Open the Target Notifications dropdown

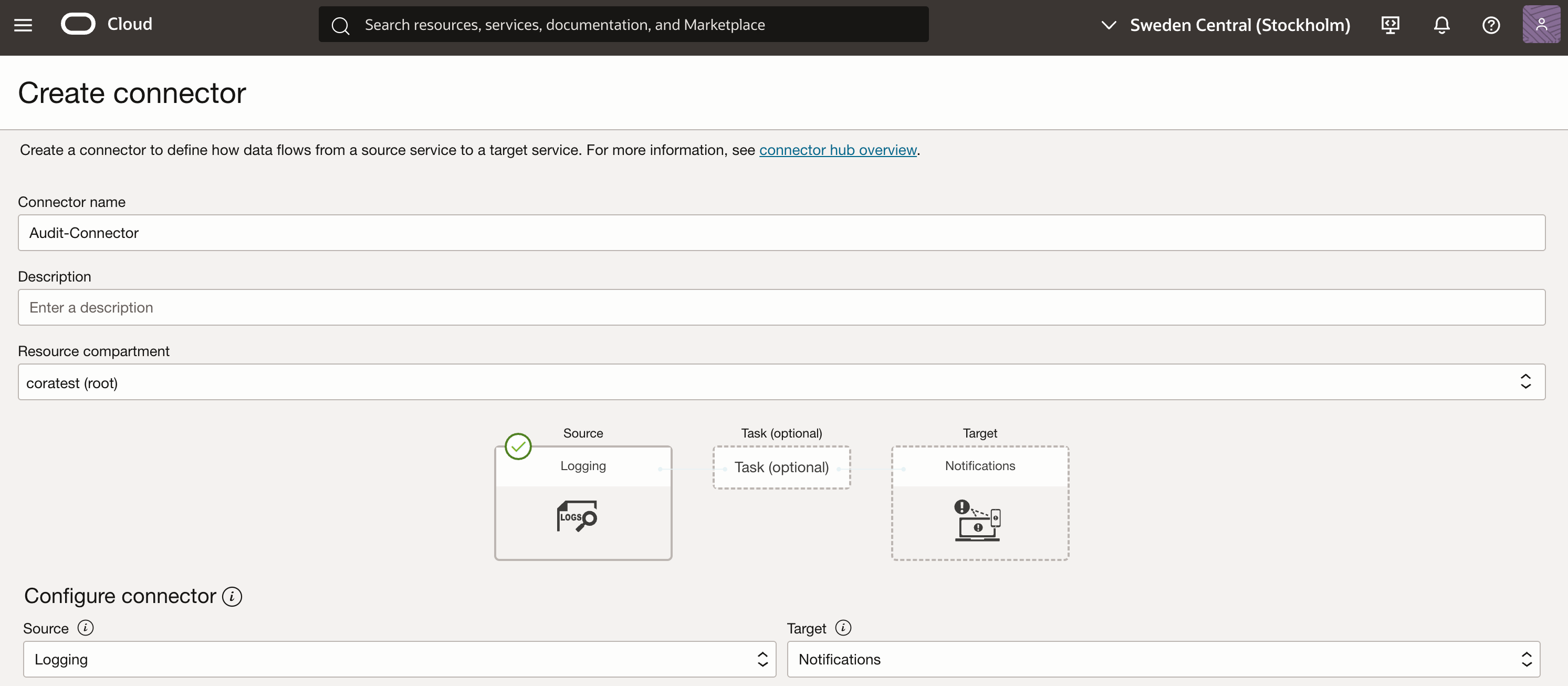[x=1163, y=659]
